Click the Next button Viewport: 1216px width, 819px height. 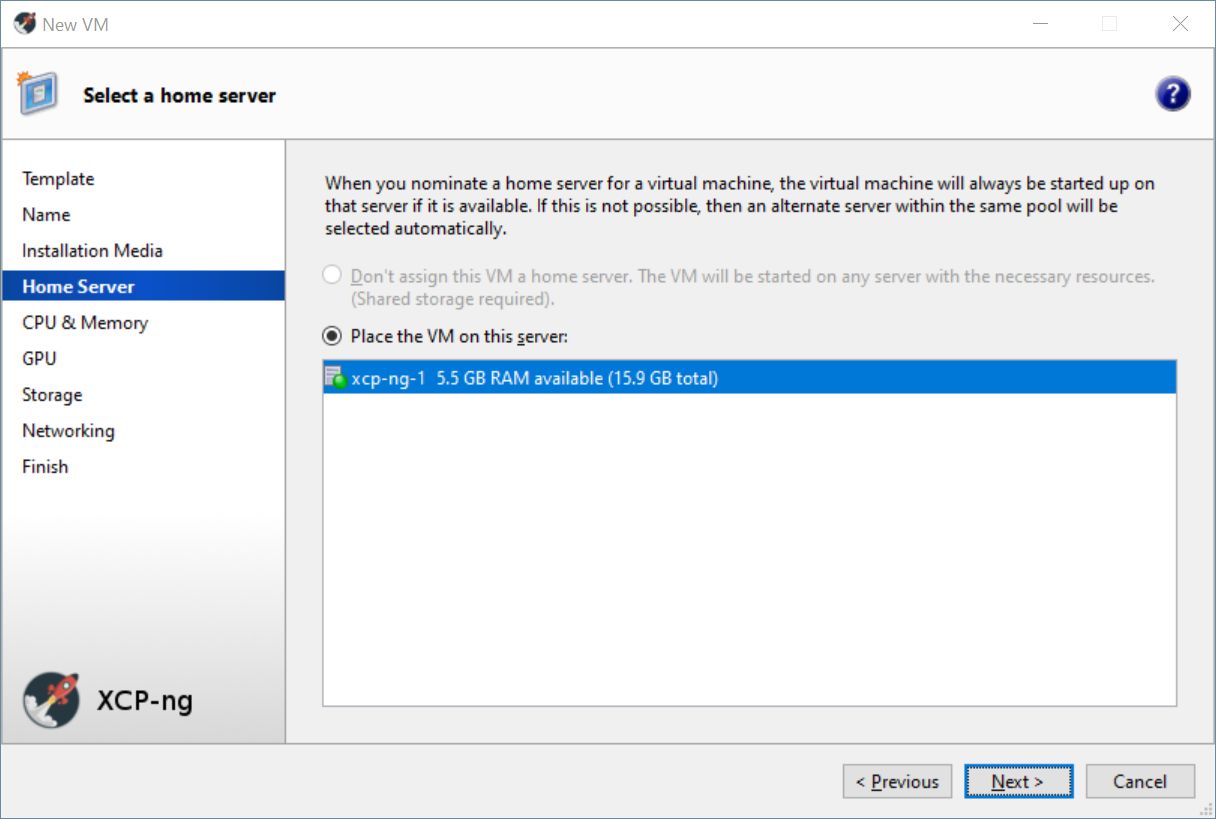pos(1018,782)
